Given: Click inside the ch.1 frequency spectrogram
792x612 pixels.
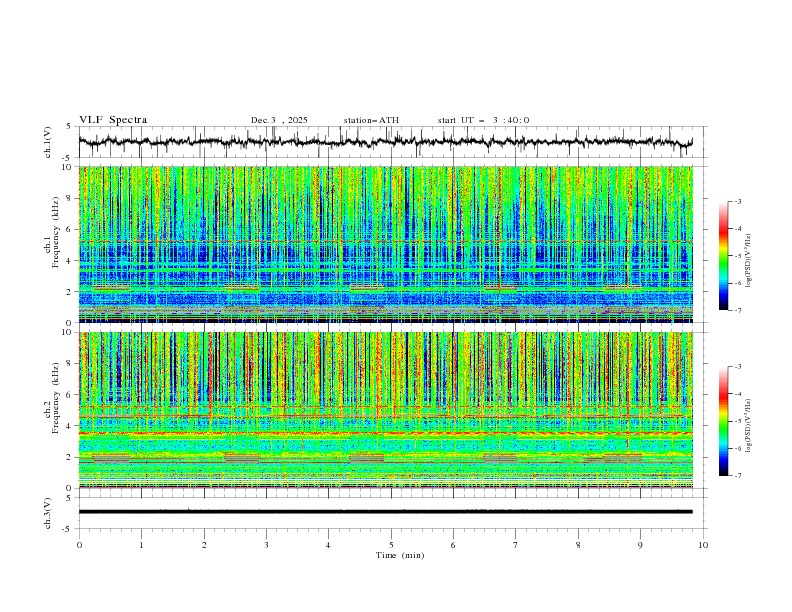Looking at the screenshot, I should [390, 244].
